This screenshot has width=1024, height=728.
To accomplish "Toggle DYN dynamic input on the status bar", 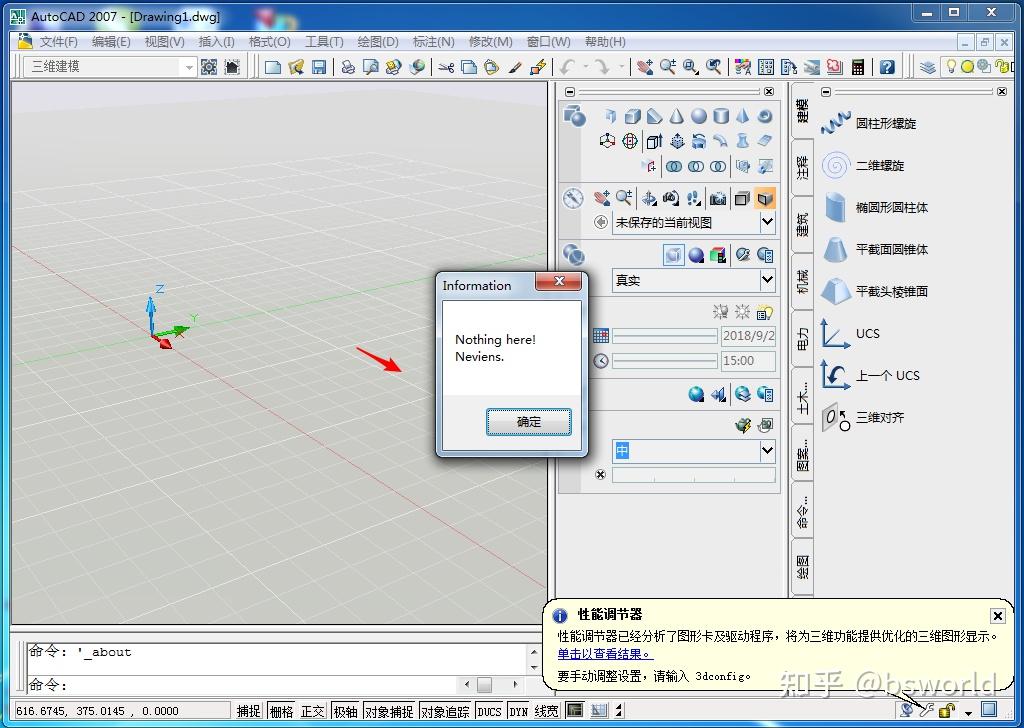I will click(x=517, y=711).
